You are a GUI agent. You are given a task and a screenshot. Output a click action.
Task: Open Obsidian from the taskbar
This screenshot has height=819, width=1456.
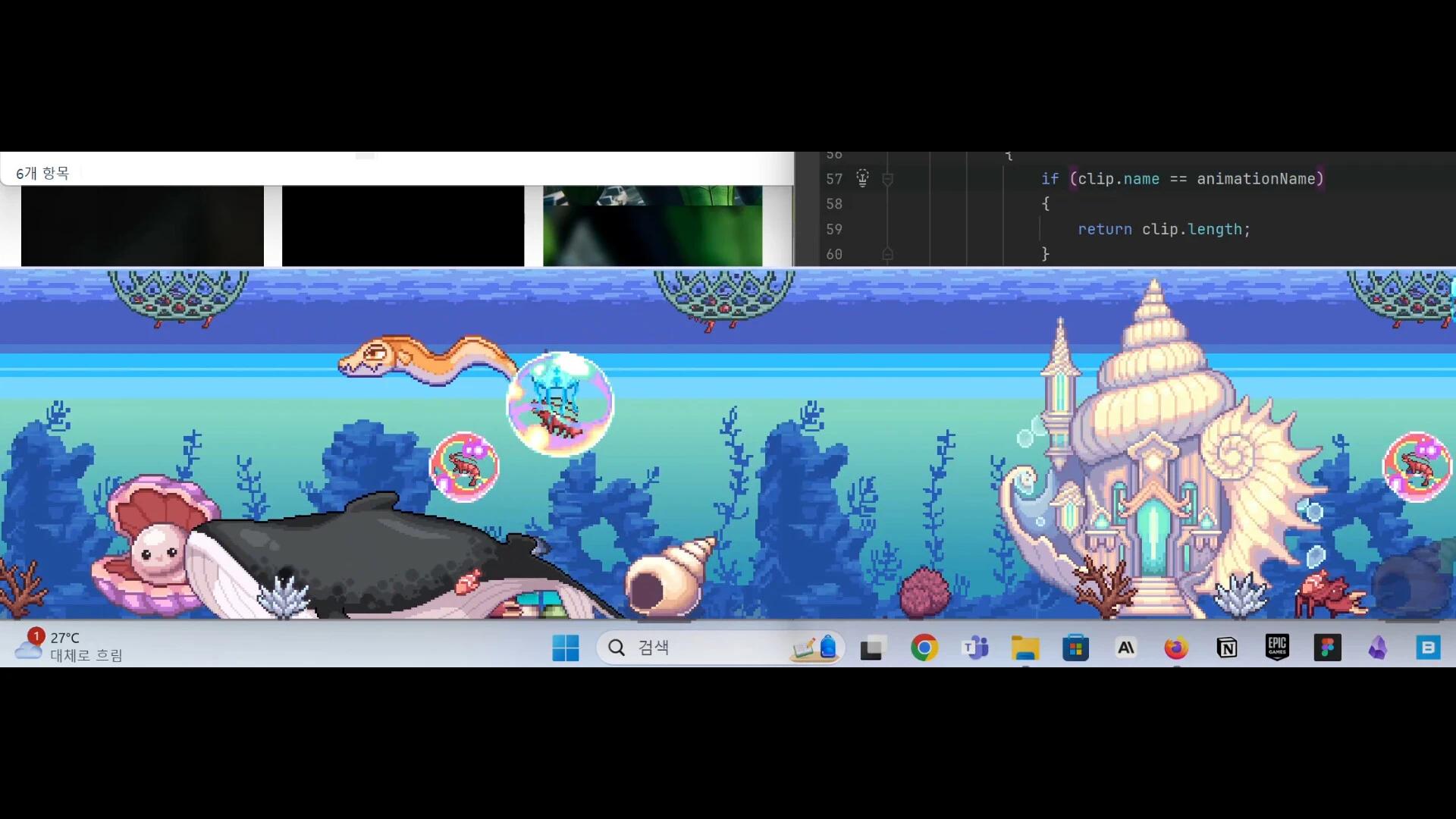[1379, 648]
